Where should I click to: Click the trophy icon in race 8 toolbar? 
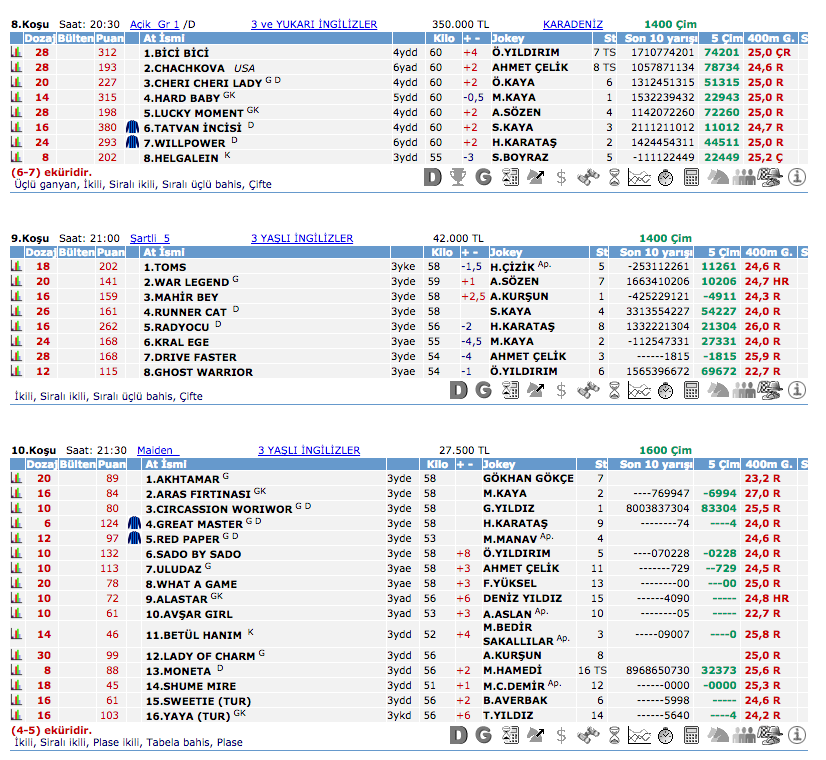coord(457,178)
